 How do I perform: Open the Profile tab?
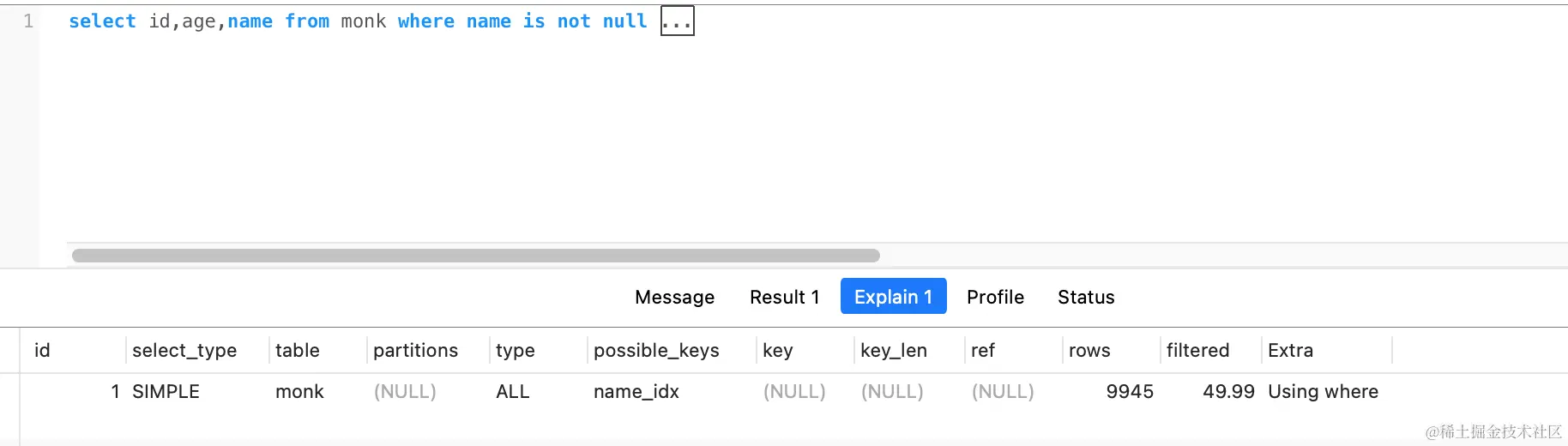click(995, 297)
